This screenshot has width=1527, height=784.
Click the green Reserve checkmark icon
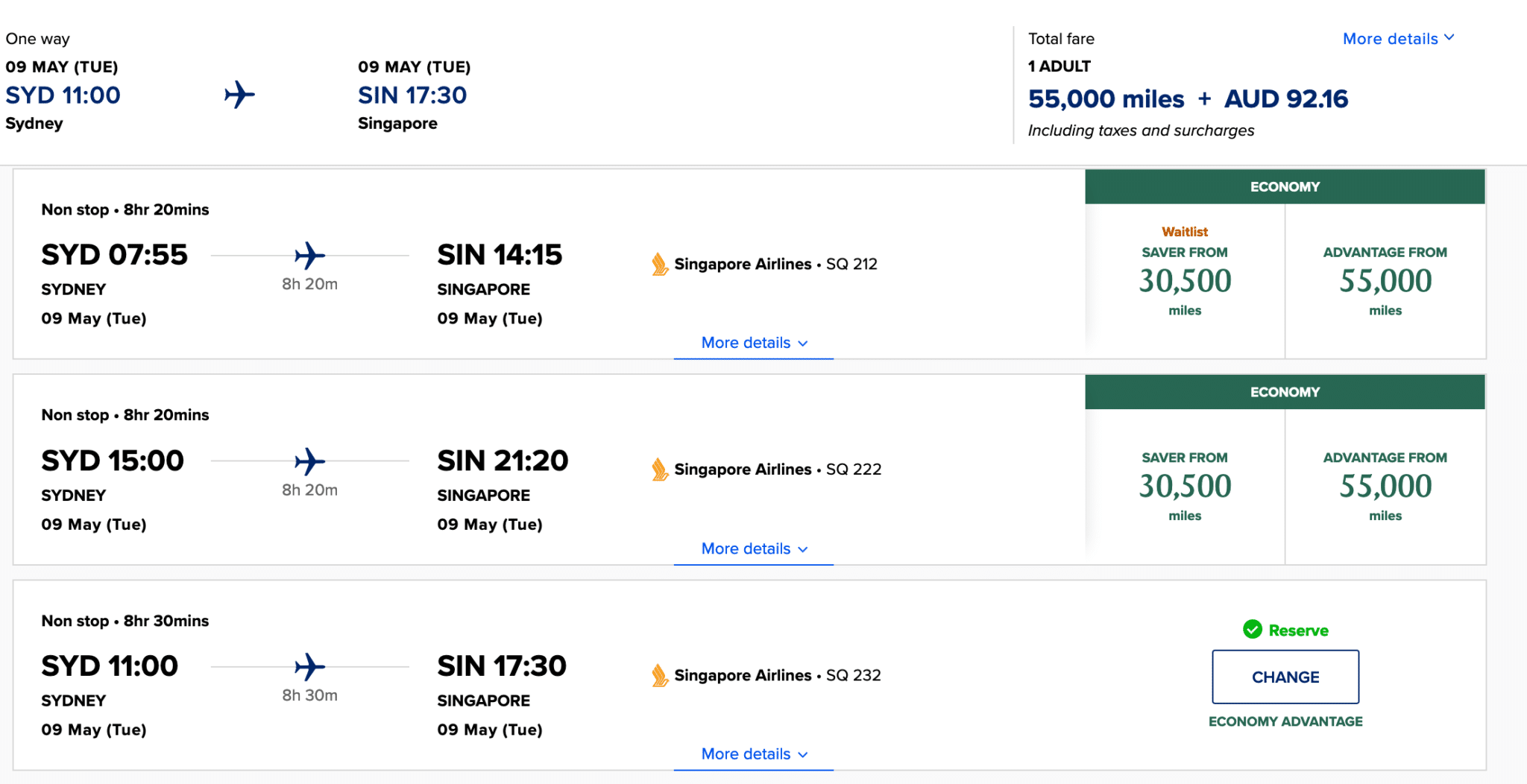click(x=1252, y=630)
